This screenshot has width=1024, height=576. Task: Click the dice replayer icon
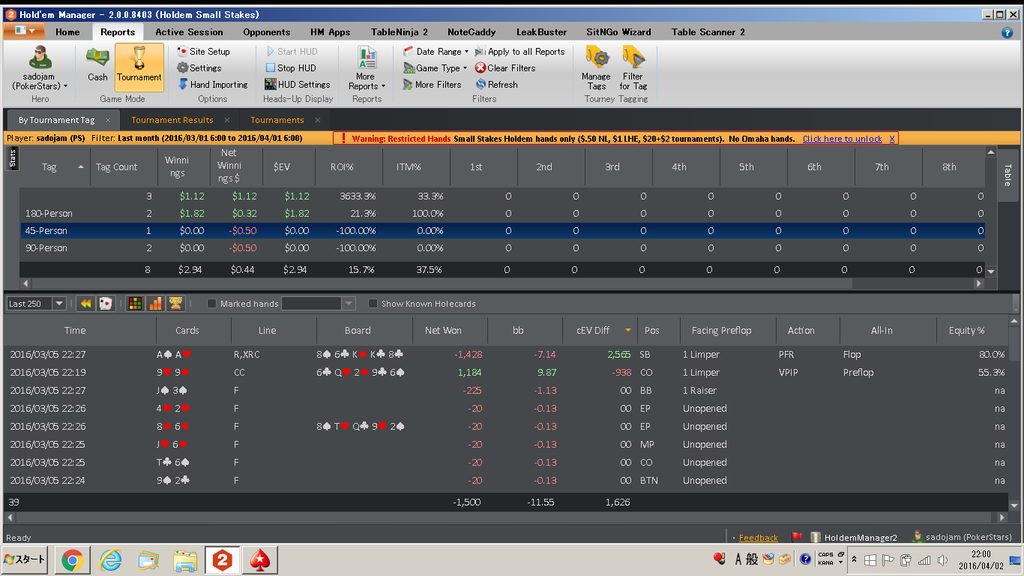(105, 304)
